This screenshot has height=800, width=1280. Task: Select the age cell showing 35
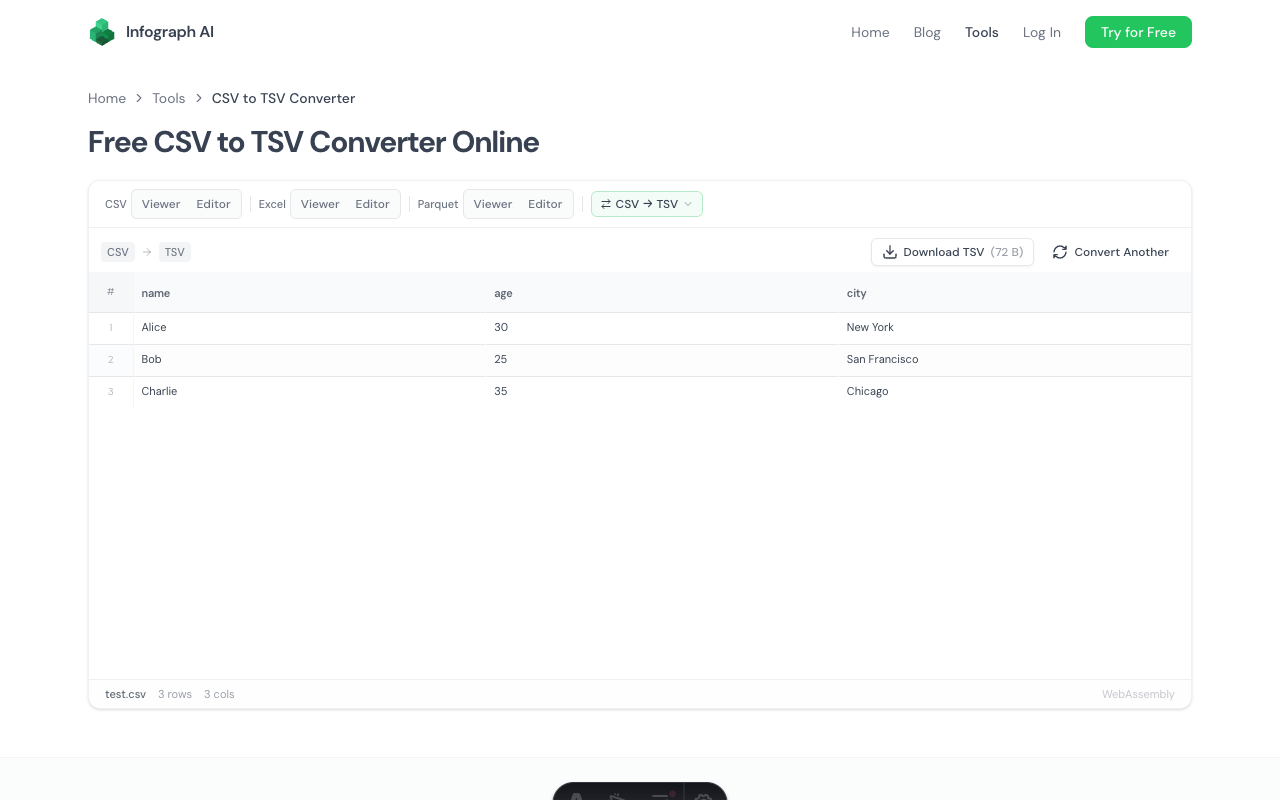pyautogui.click(x=662, y=391)
